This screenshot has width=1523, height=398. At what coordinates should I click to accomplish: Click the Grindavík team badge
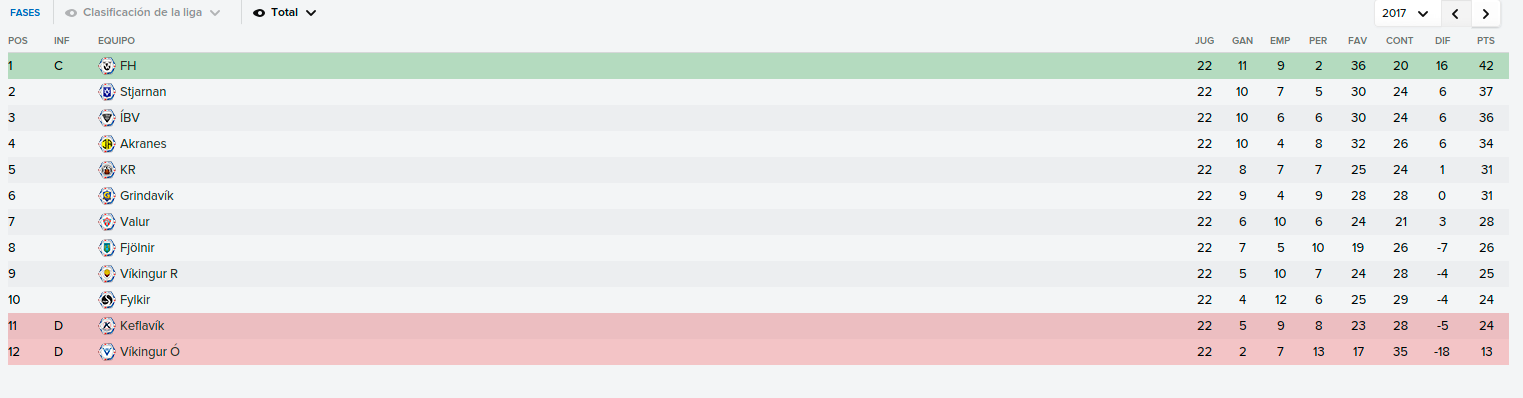tap(107, 196)
